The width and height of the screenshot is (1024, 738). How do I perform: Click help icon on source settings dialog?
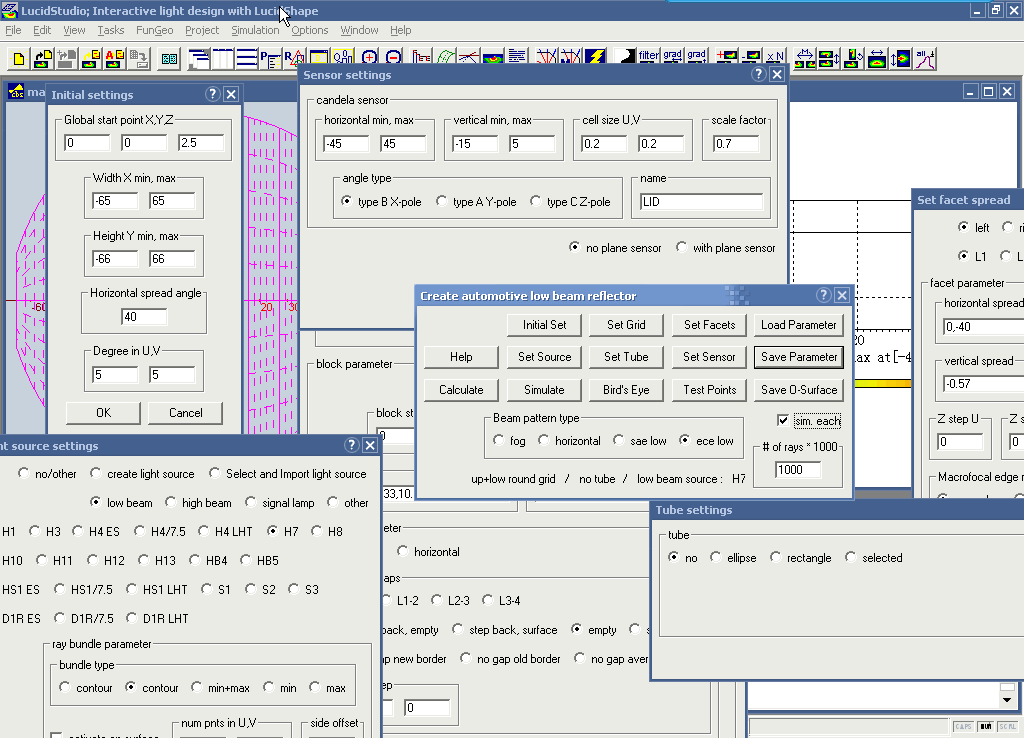tap(351, 445)
